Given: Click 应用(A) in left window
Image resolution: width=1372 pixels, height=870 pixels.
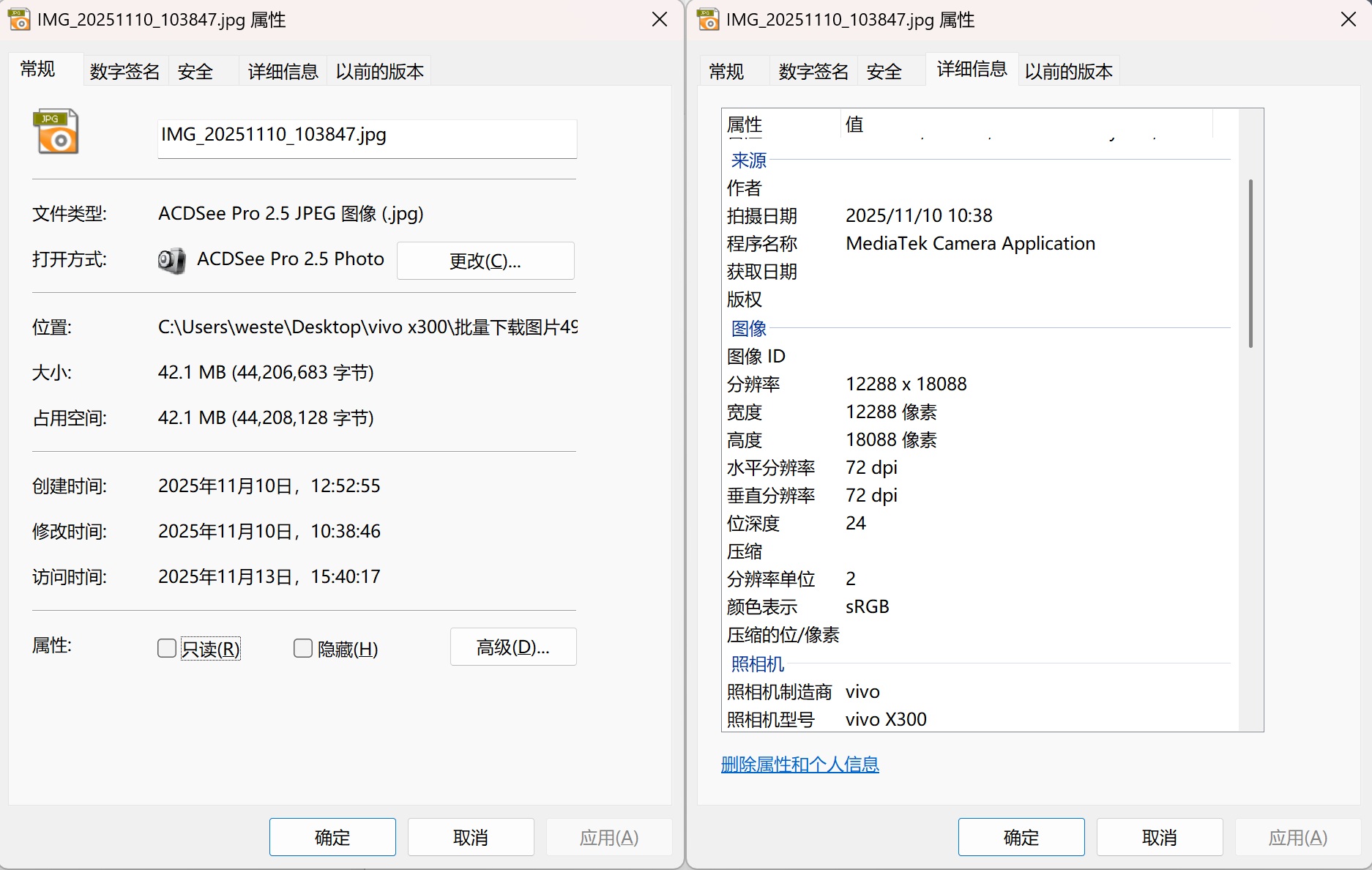Looking at the screenshot, I should (x=609, y=837).
